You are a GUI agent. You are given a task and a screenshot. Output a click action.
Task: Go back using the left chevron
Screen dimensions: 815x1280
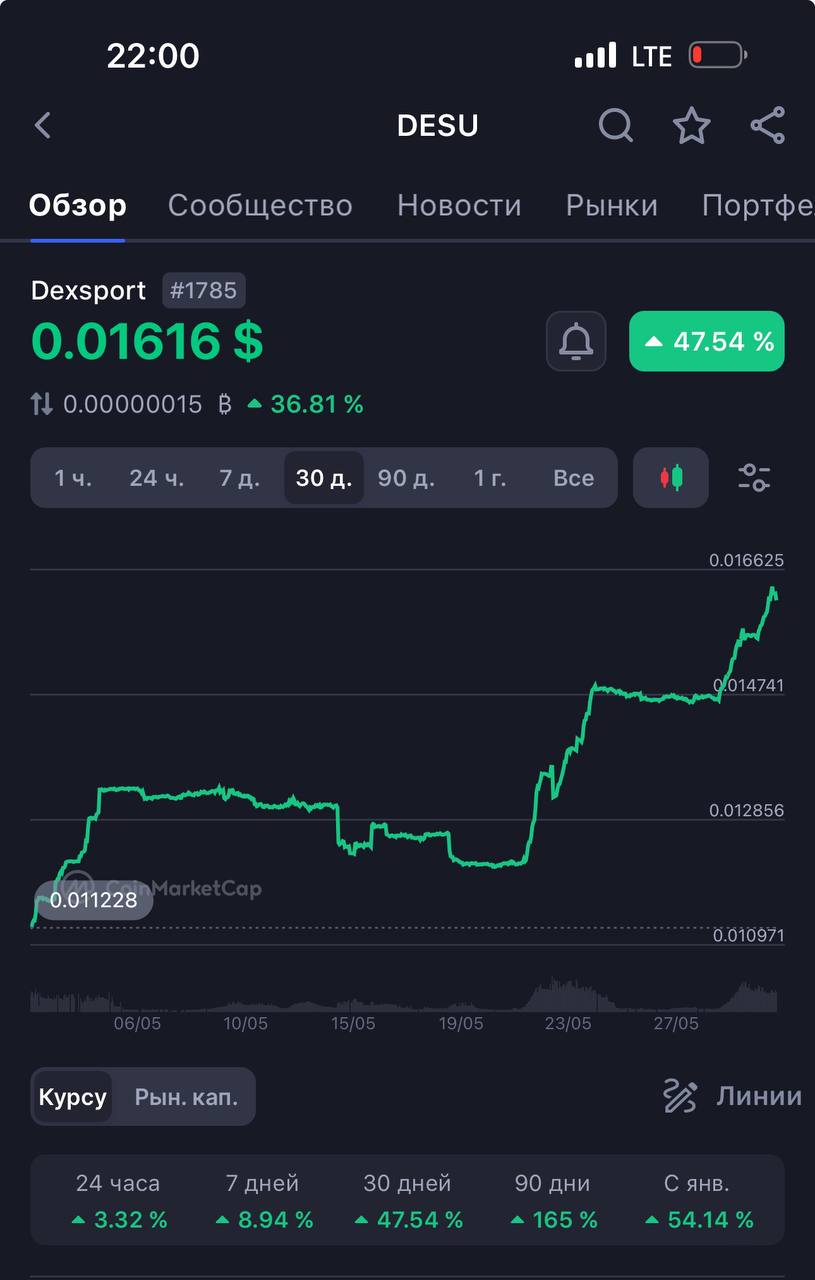coord(42,125)
